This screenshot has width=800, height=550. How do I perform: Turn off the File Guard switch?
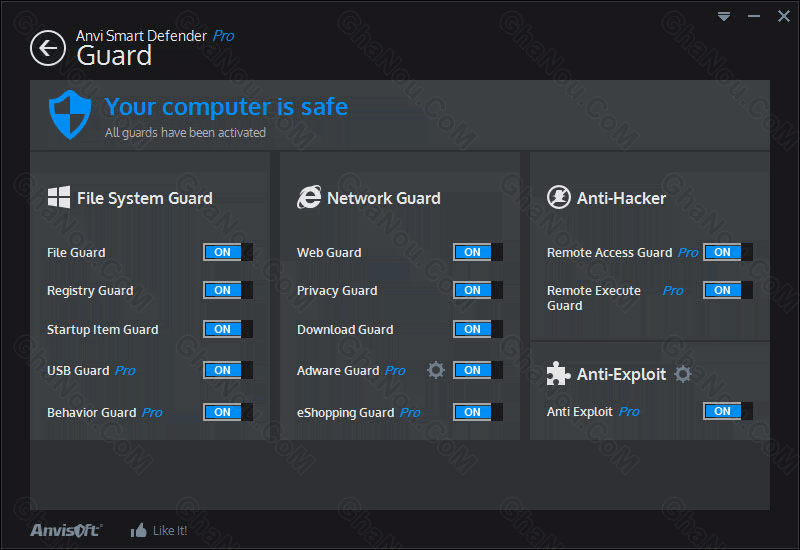pos(228,252)
